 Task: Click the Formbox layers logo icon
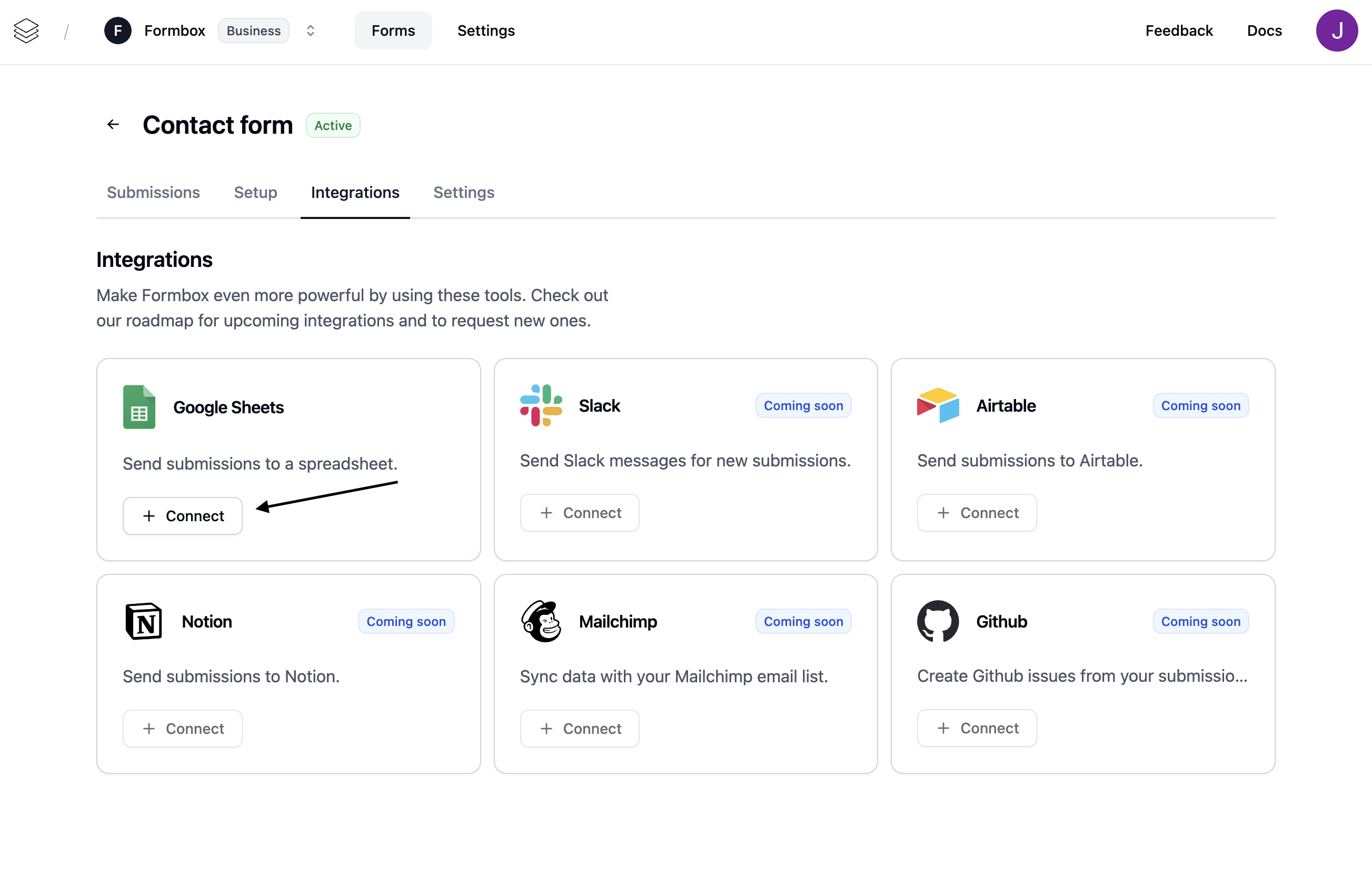click(x=26, y=31)
